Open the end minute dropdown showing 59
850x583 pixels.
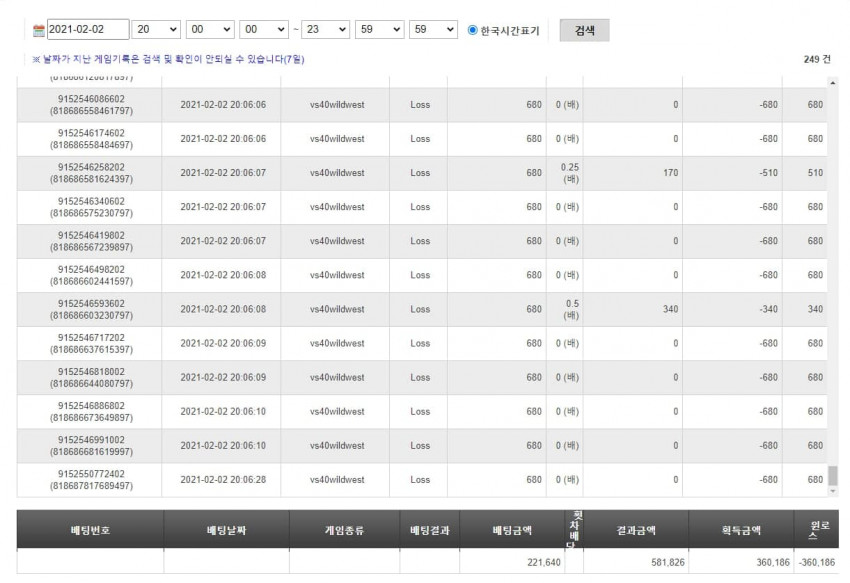pos(379,29)
